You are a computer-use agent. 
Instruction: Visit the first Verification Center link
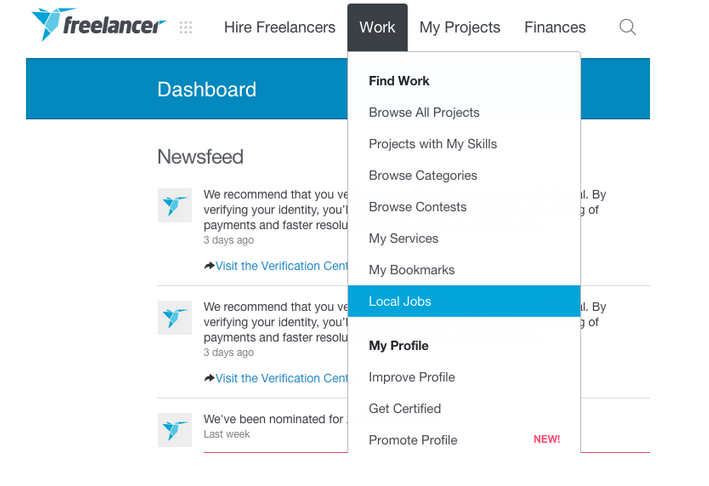pos(282,266)
